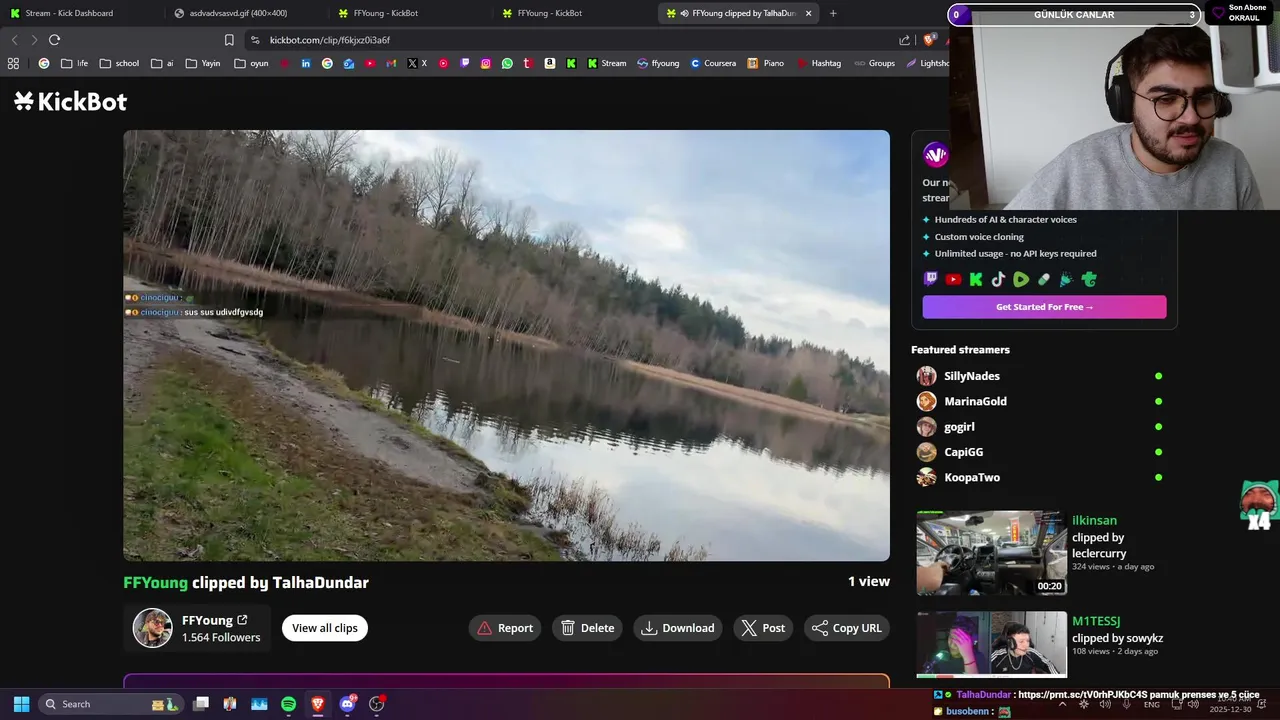
Task: Switch to the second FFYoung - KickBot tab
Action: tap(573, 13)
